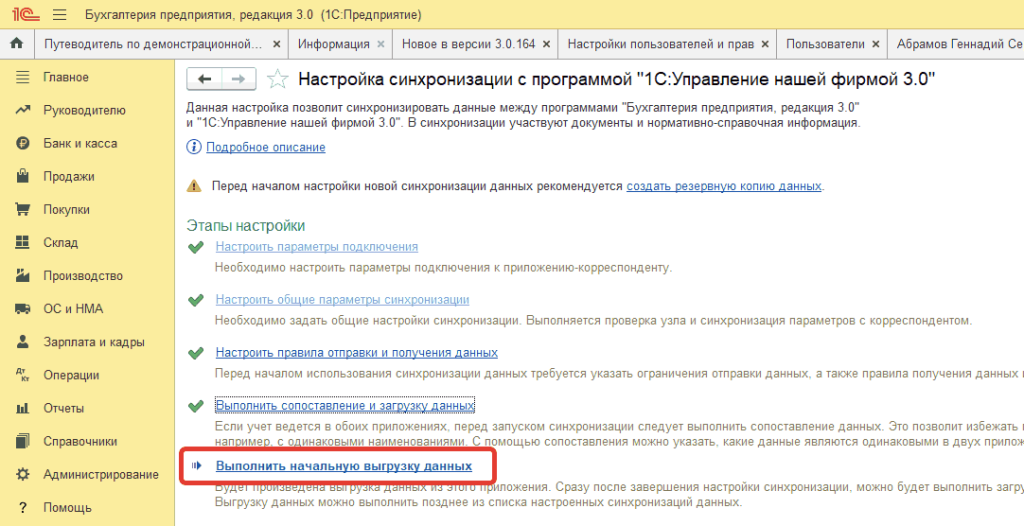This screenshot has height=526, width=1024.
Task: Close the Путеводитель по демонстрационной tab
Action: [x=276, y=44]
